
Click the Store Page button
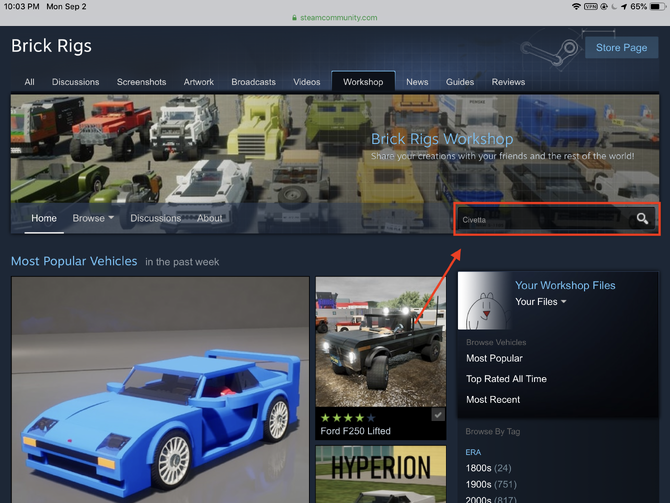(621, 48)
